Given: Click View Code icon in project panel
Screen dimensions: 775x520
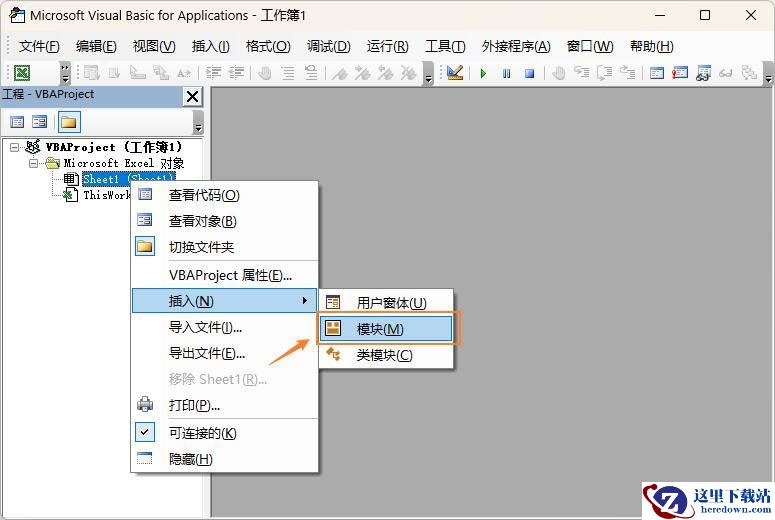Looking at the screenshot, I should coord(17,122).
